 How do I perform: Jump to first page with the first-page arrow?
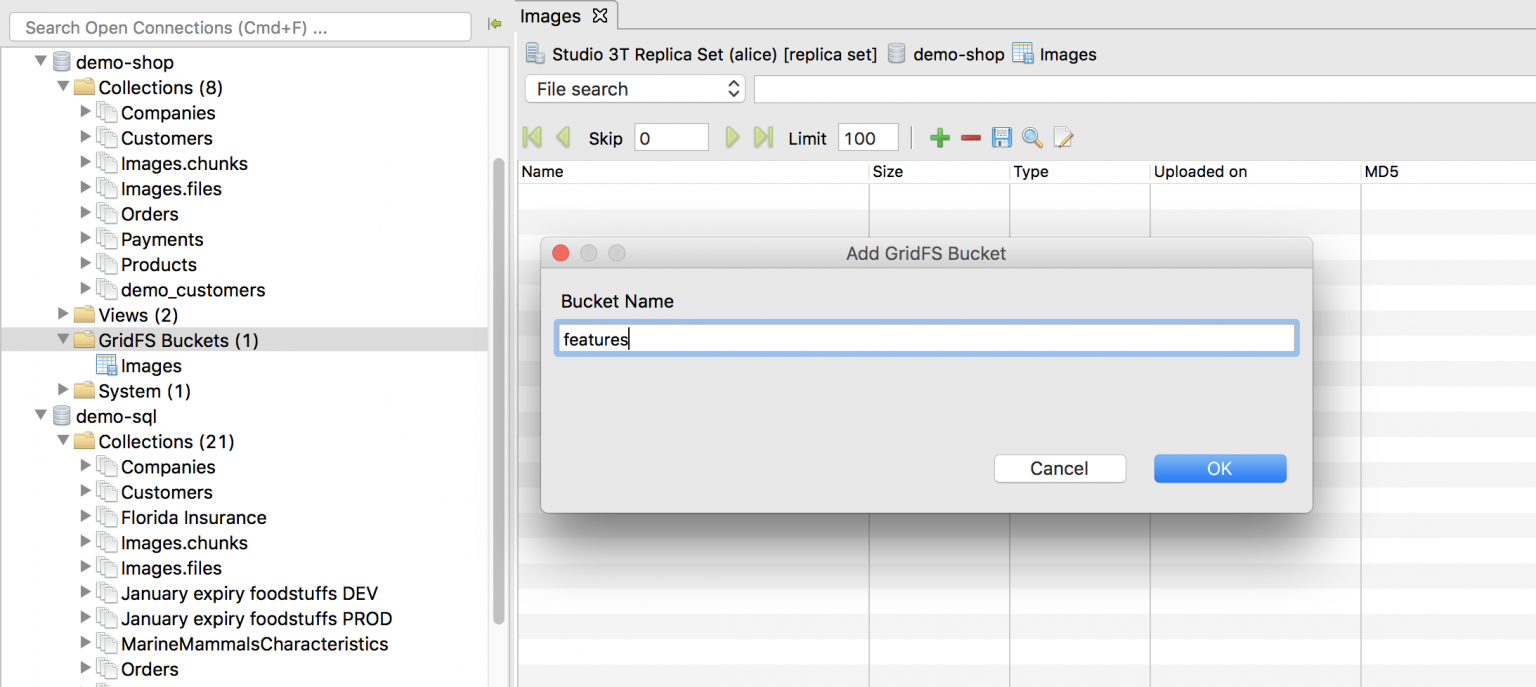click(531, 137)
